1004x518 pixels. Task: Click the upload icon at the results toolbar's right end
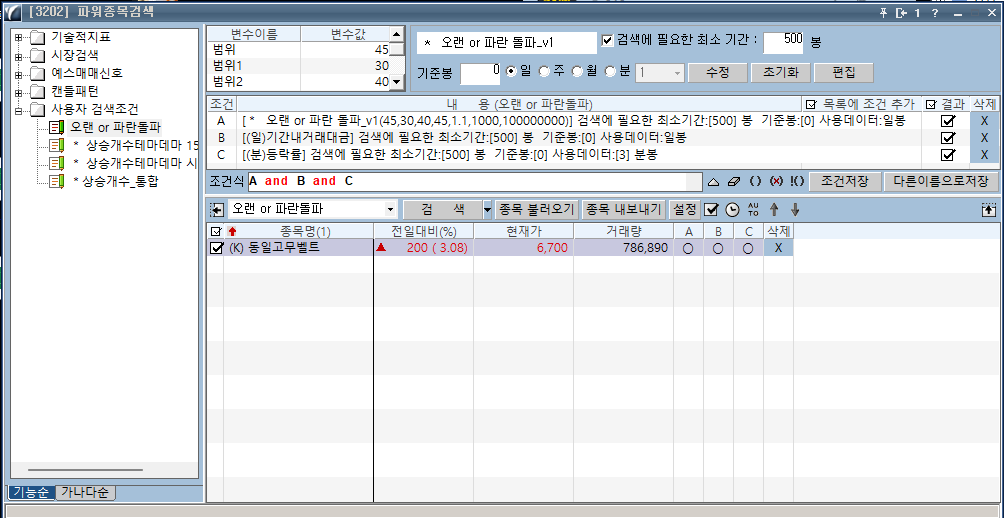click(x=989, y=210)
